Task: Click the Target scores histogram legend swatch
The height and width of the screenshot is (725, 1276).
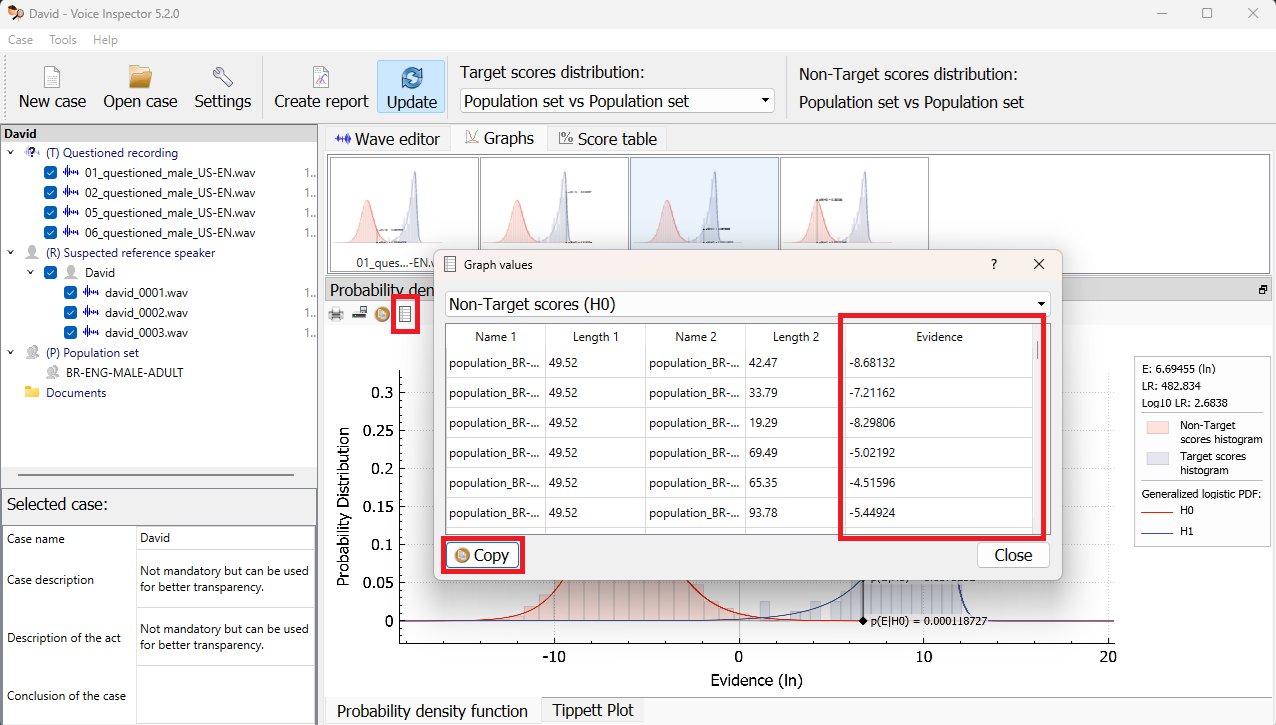Action: [x=1156, y=456]
